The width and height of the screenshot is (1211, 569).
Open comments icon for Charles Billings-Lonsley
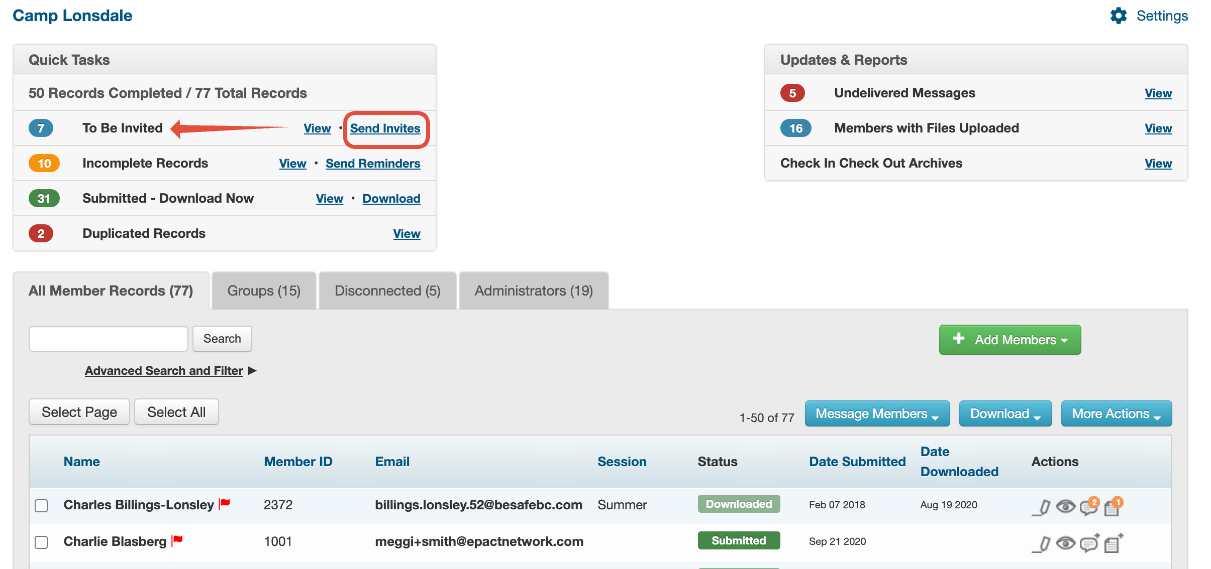click(1089, 506)
